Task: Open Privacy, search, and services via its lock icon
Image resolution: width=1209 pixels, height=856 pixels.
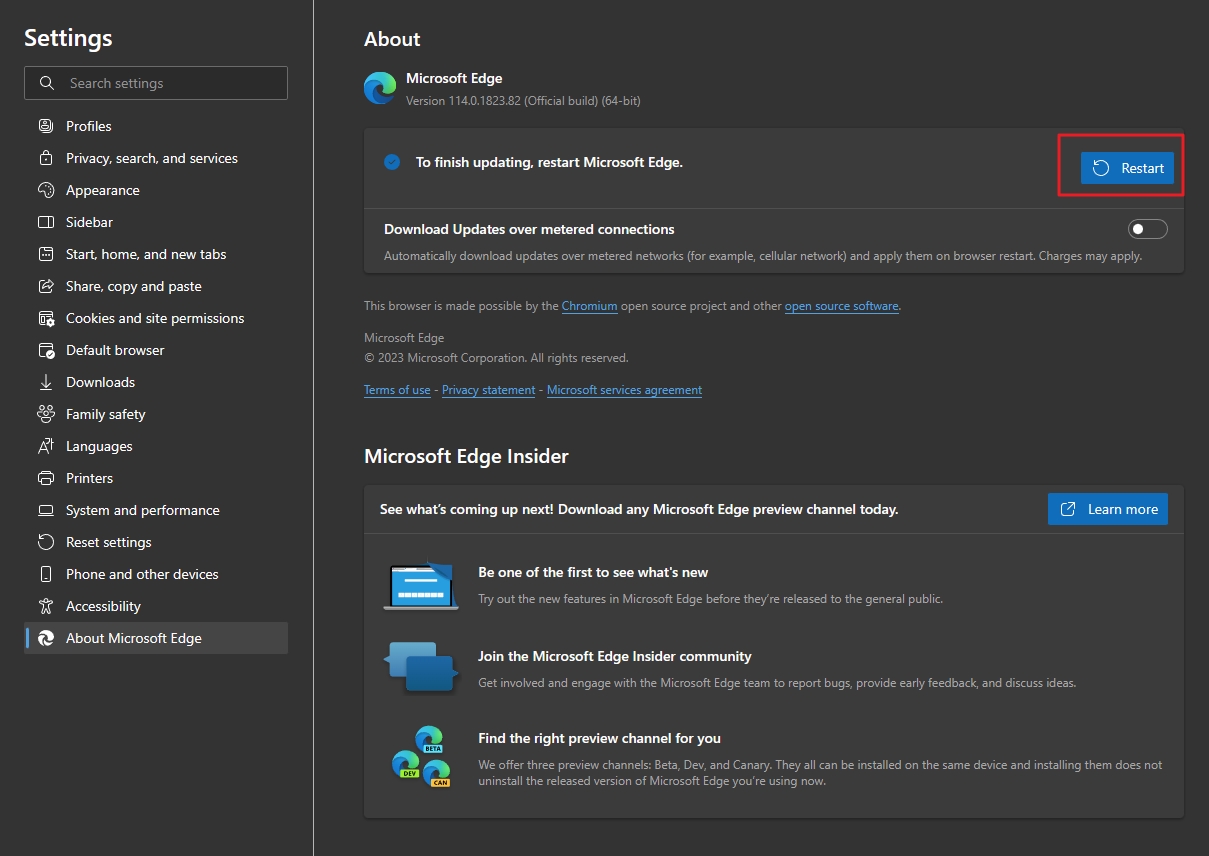Action: [x=46, y=158]
